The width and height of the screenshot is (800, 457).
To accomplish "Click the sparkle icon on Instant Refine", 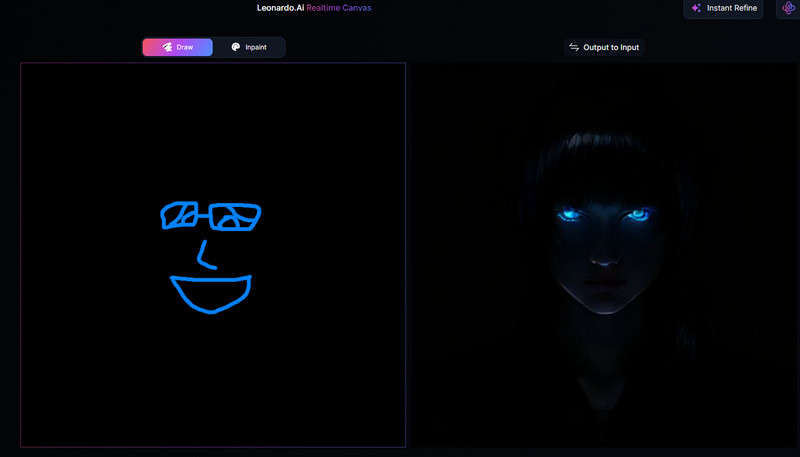I will [696, 8].
